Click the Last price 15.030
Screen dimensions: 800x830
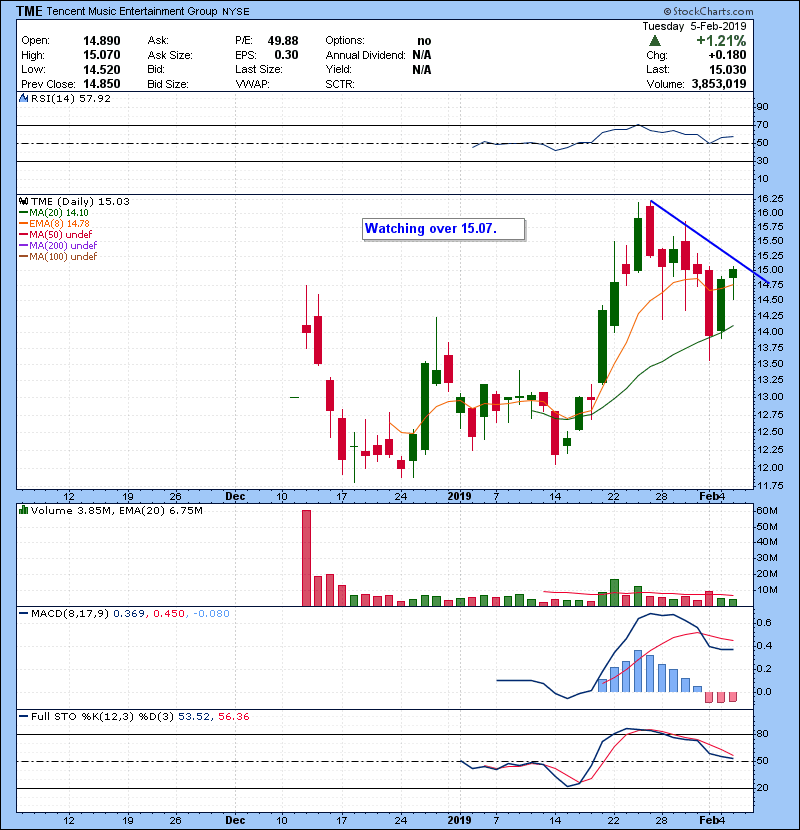click(x=728, y=69)
